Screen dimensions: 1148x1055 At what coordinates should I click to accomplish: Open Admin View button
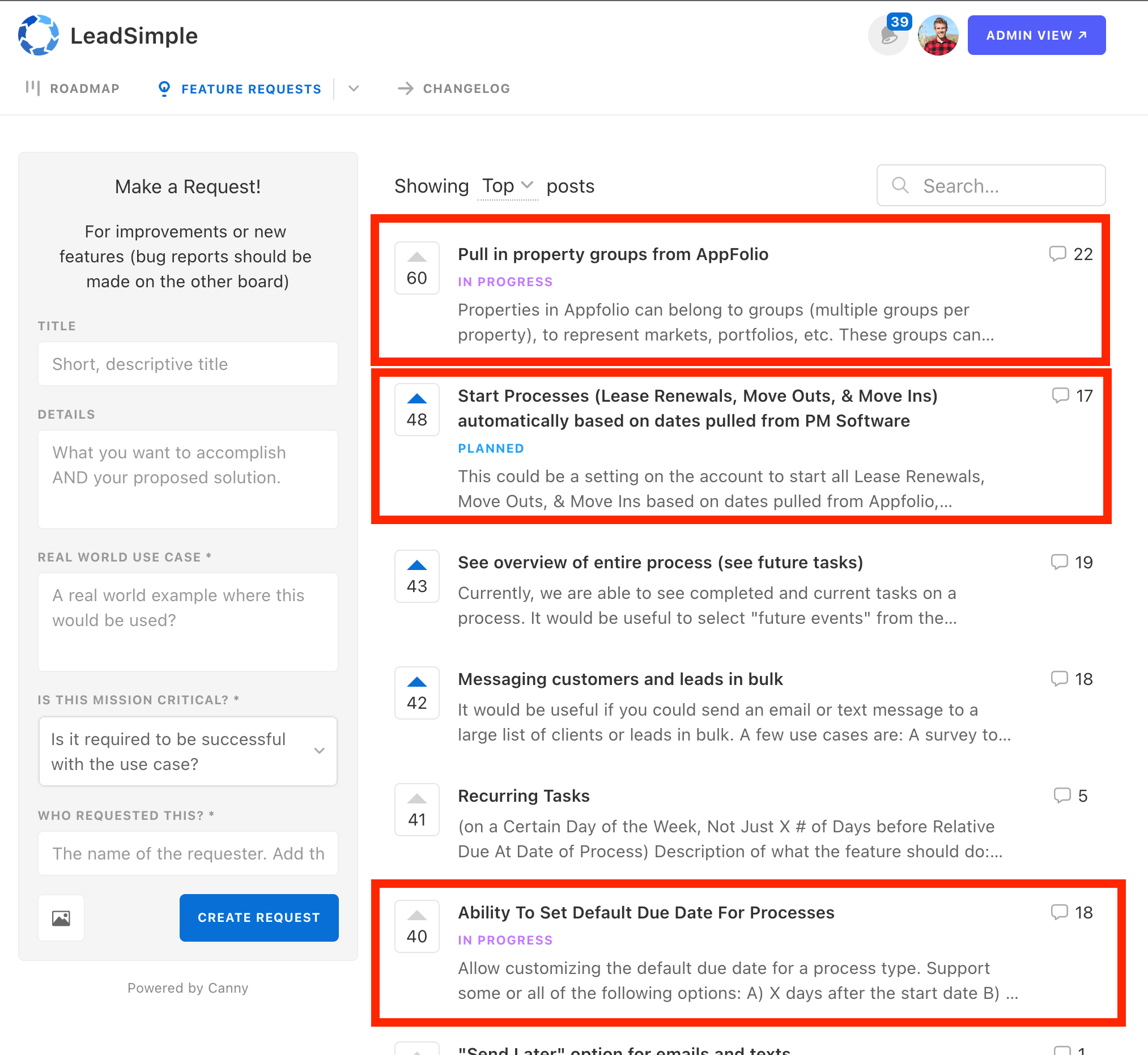pos(1036,35)
